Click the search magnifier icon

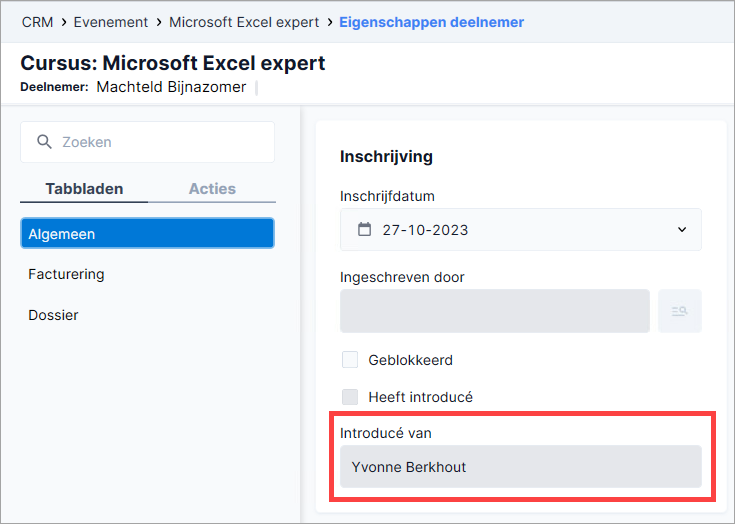(45, 142)
